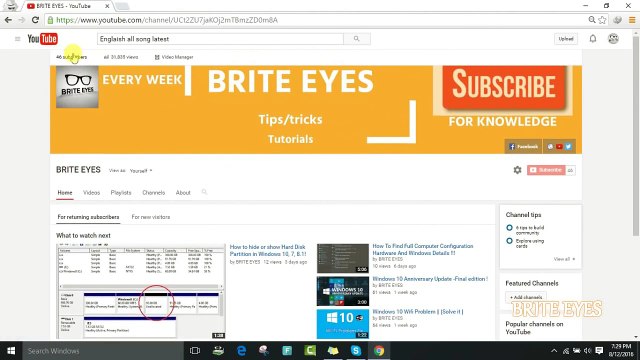Open the YouTube icon link on the banner

click(559, 147)
